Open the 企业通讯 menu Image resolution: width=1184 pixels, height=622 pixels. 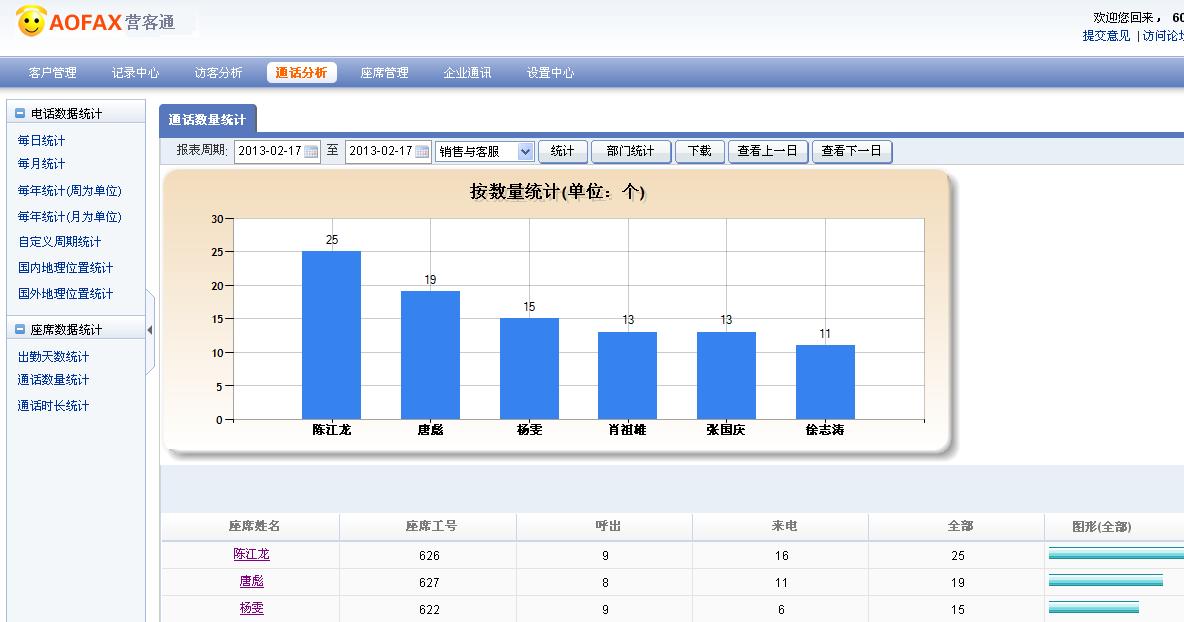[467, 72]
